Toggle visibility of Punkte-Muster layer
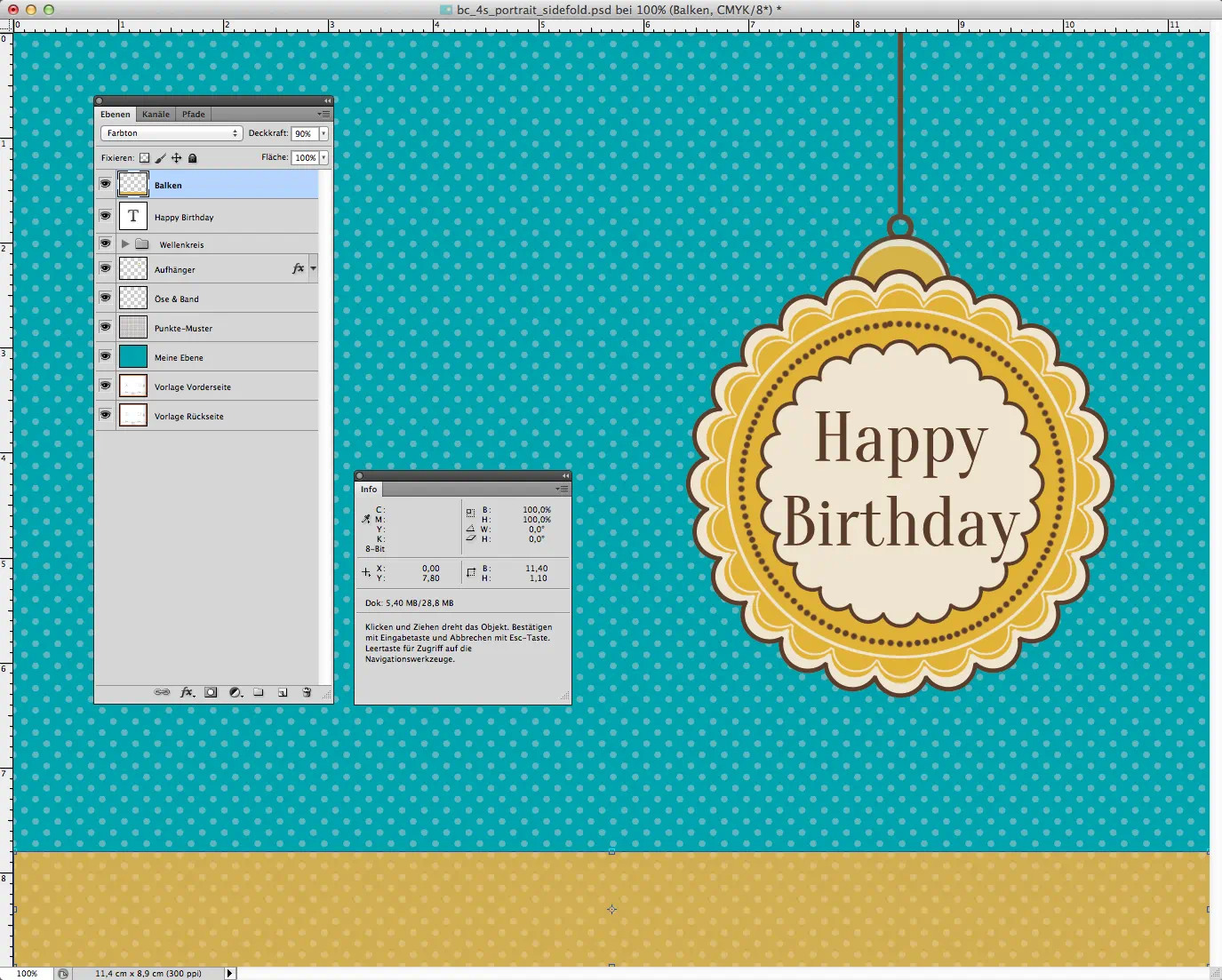This screenshot has width=1222, height=980. tap(105, 327)
